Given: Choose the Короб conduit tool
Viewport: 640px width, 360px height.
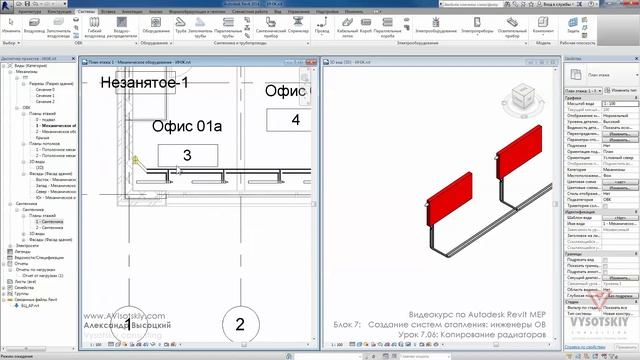Looking at the screenshot, I should tap(366, 25).
